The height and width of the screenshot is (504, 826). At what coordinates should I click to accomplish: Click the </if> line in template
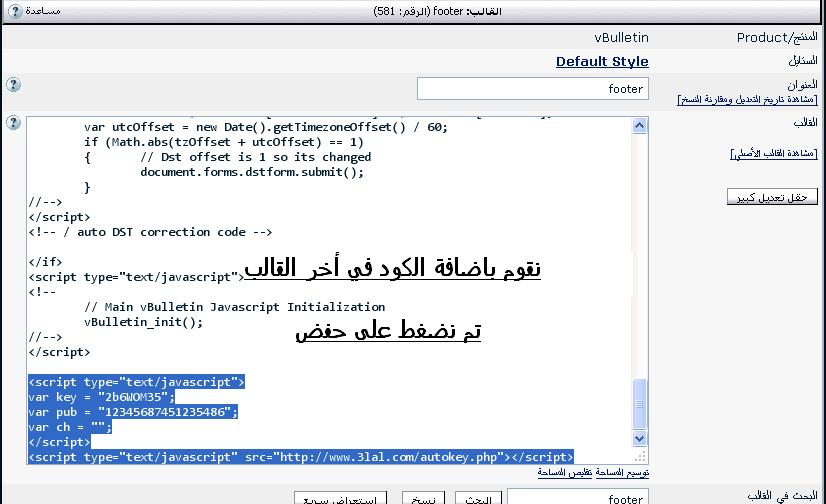coord(45,262)
